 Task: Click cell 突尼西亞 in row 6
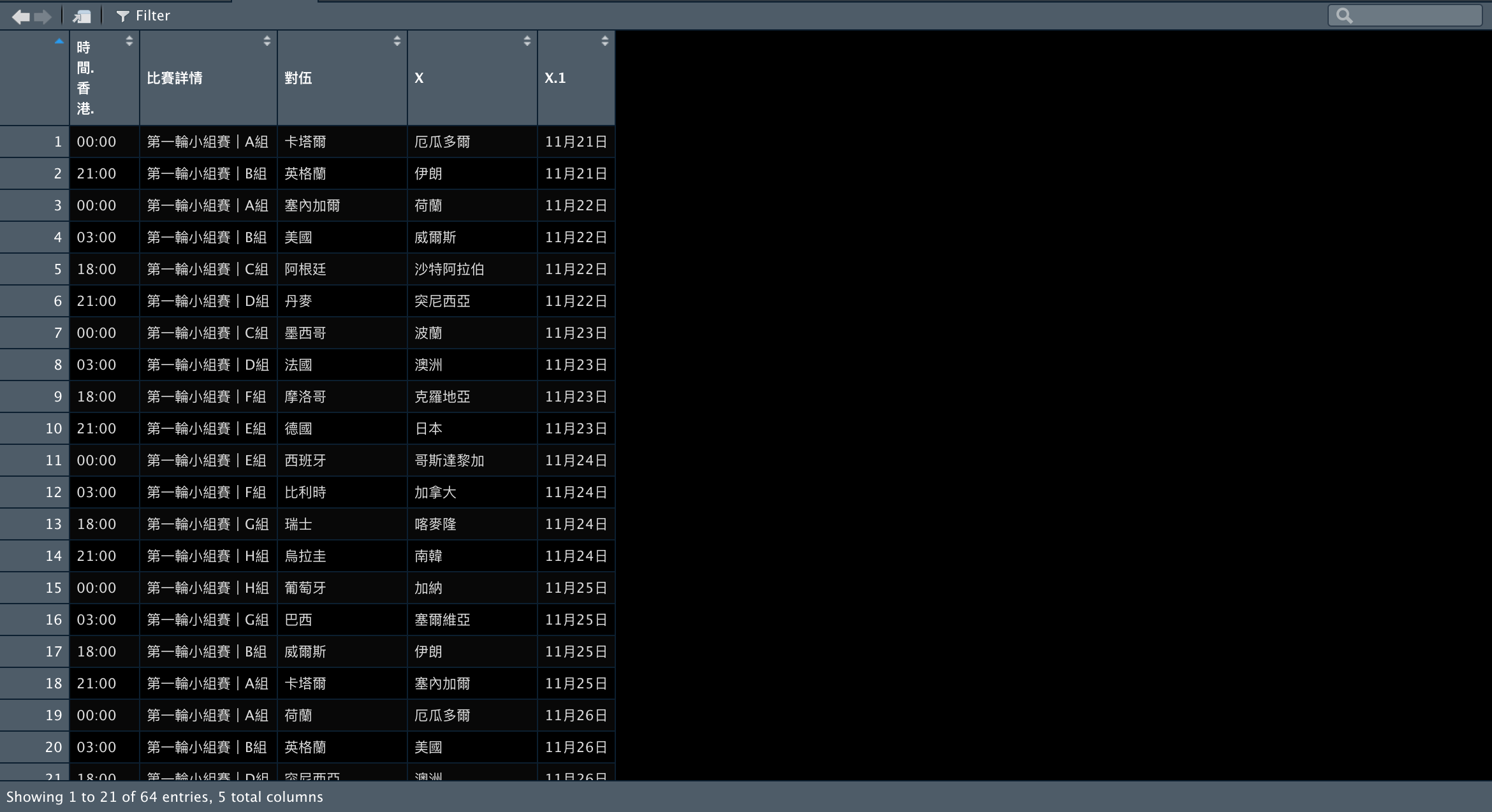(472, 301)
